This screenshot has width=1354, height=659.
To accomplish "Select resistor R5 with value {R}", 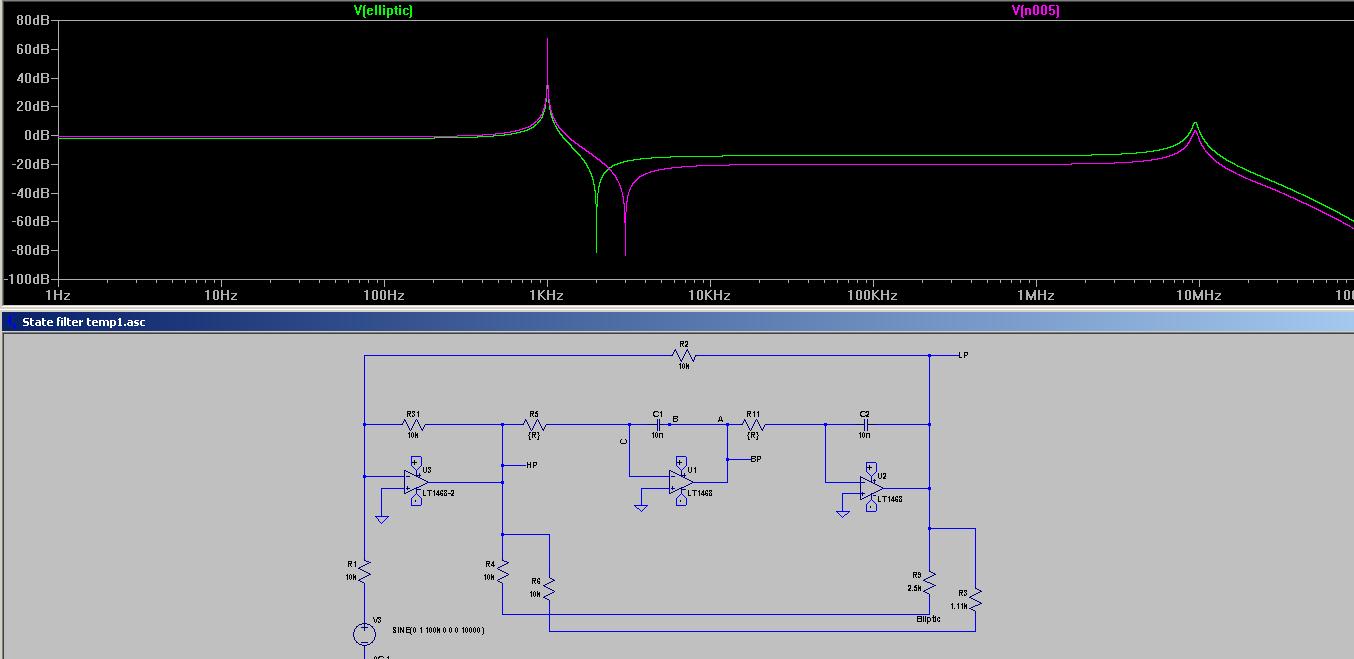I will coord(534,424).
